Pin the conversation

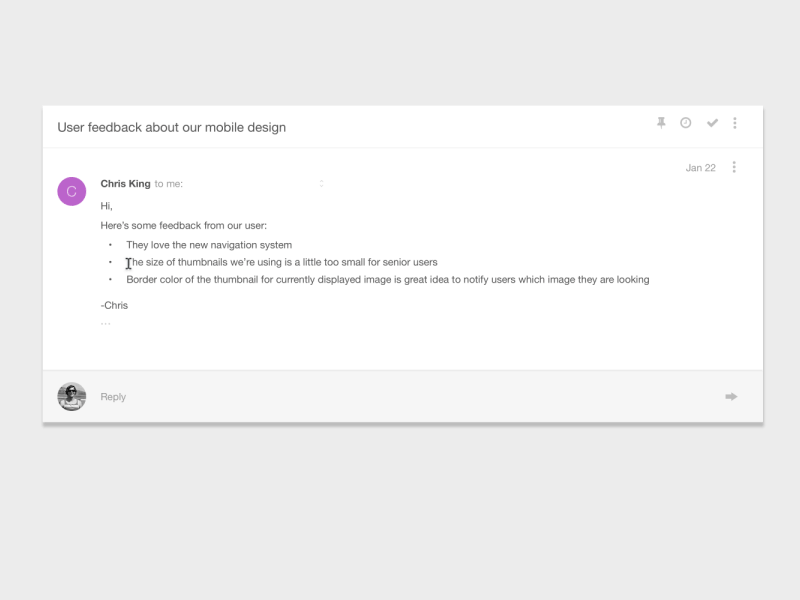click(661, 122)
